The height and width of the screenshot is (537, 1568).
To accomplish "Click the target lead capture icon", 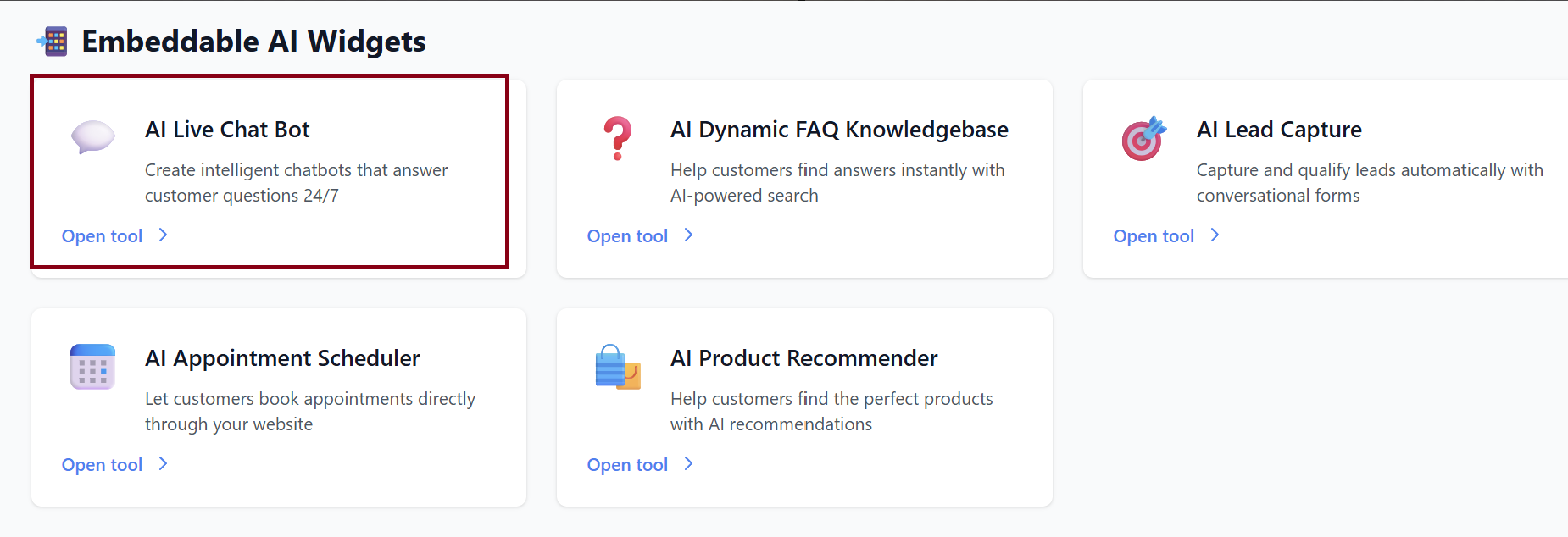I will 1143,138.
